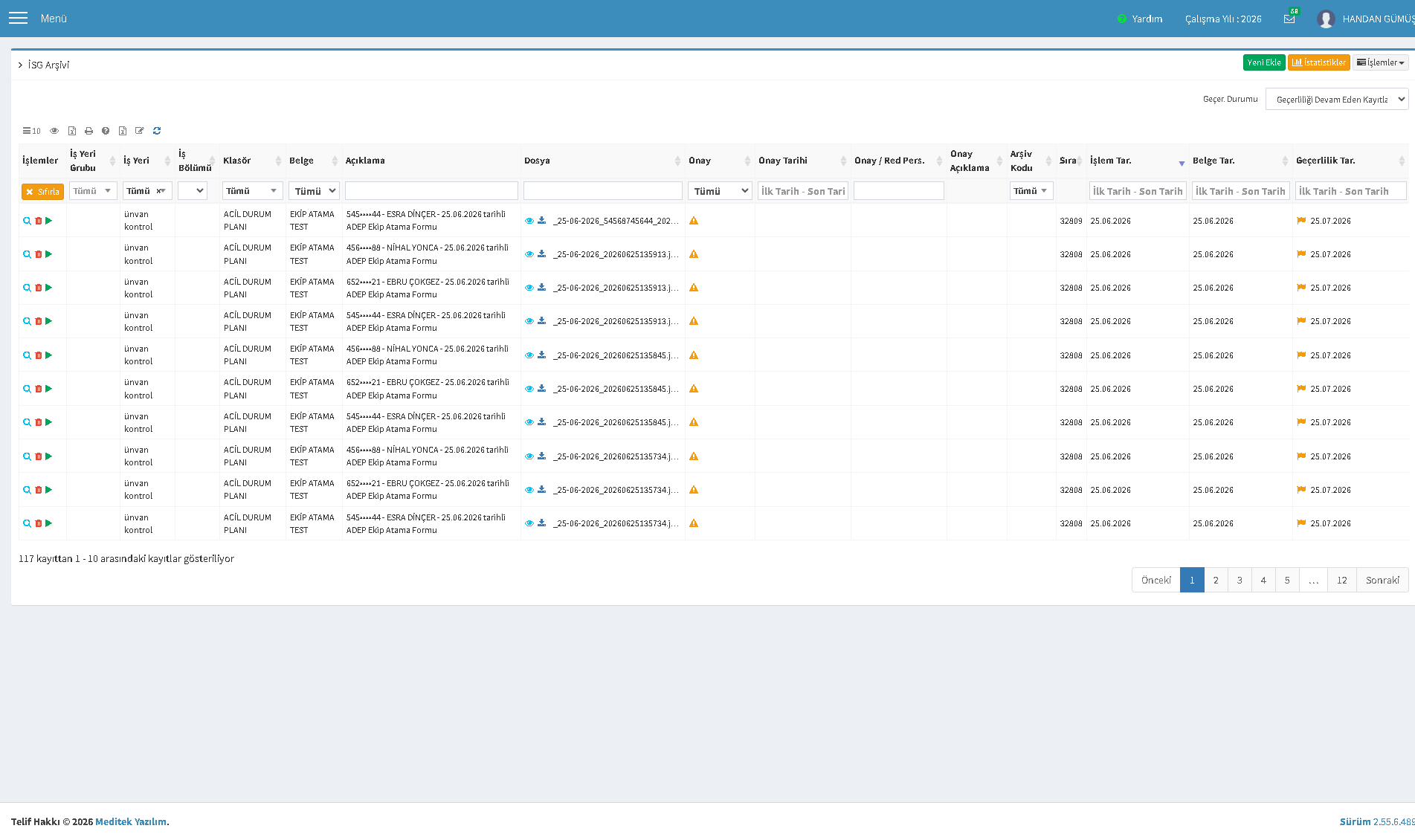Click the orange Sıfırla reset button
Viewport: 1415px width, 840px height.
[42, 192]
